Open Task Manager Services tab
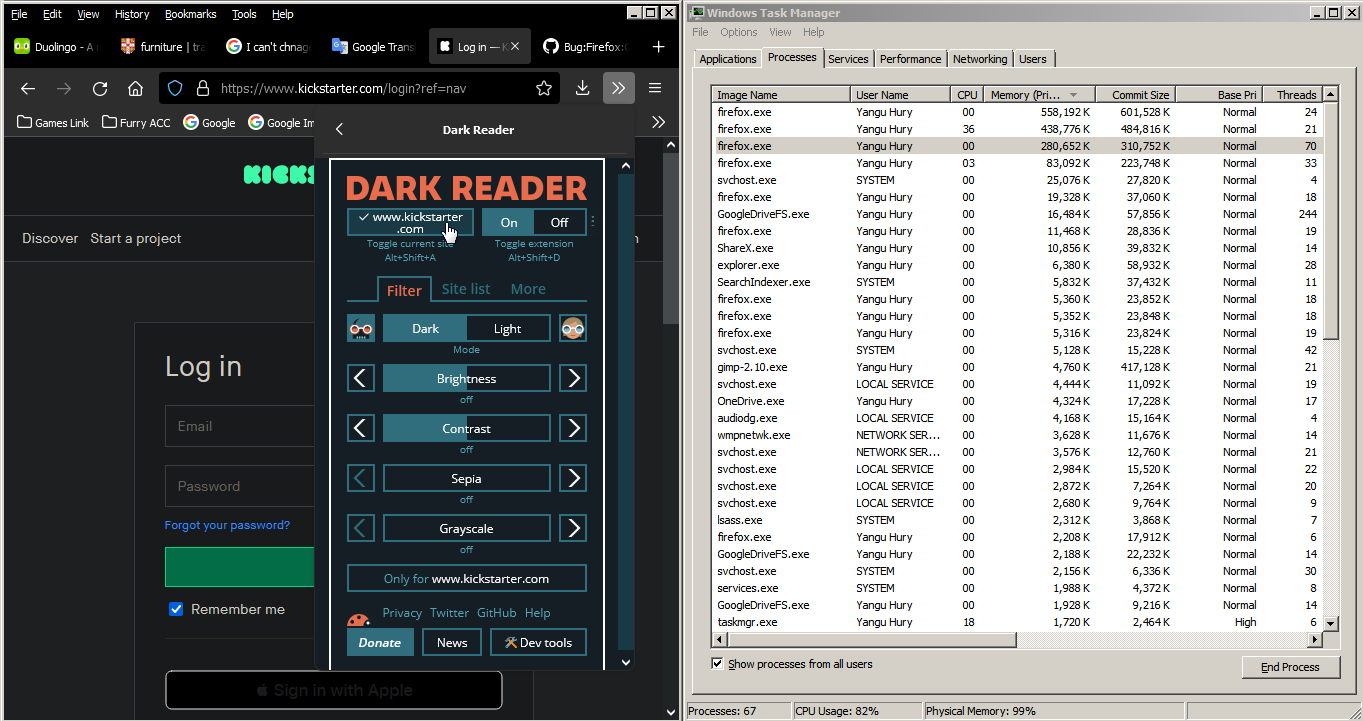Image resolution: width=1363 pixels, height=721 pixels. click(x=848, y=59)
